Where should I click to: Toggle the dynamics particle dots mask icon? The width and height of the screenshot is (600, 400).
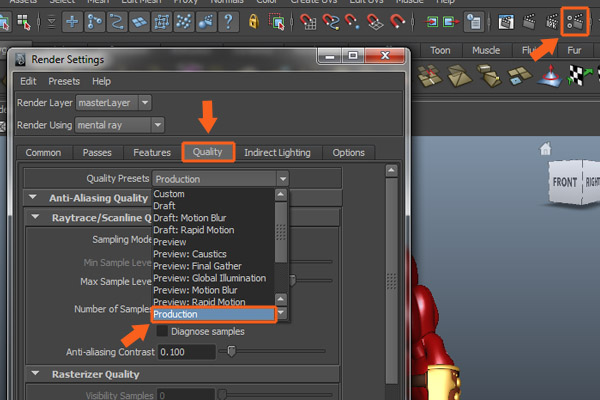click(x=184, y=22)
